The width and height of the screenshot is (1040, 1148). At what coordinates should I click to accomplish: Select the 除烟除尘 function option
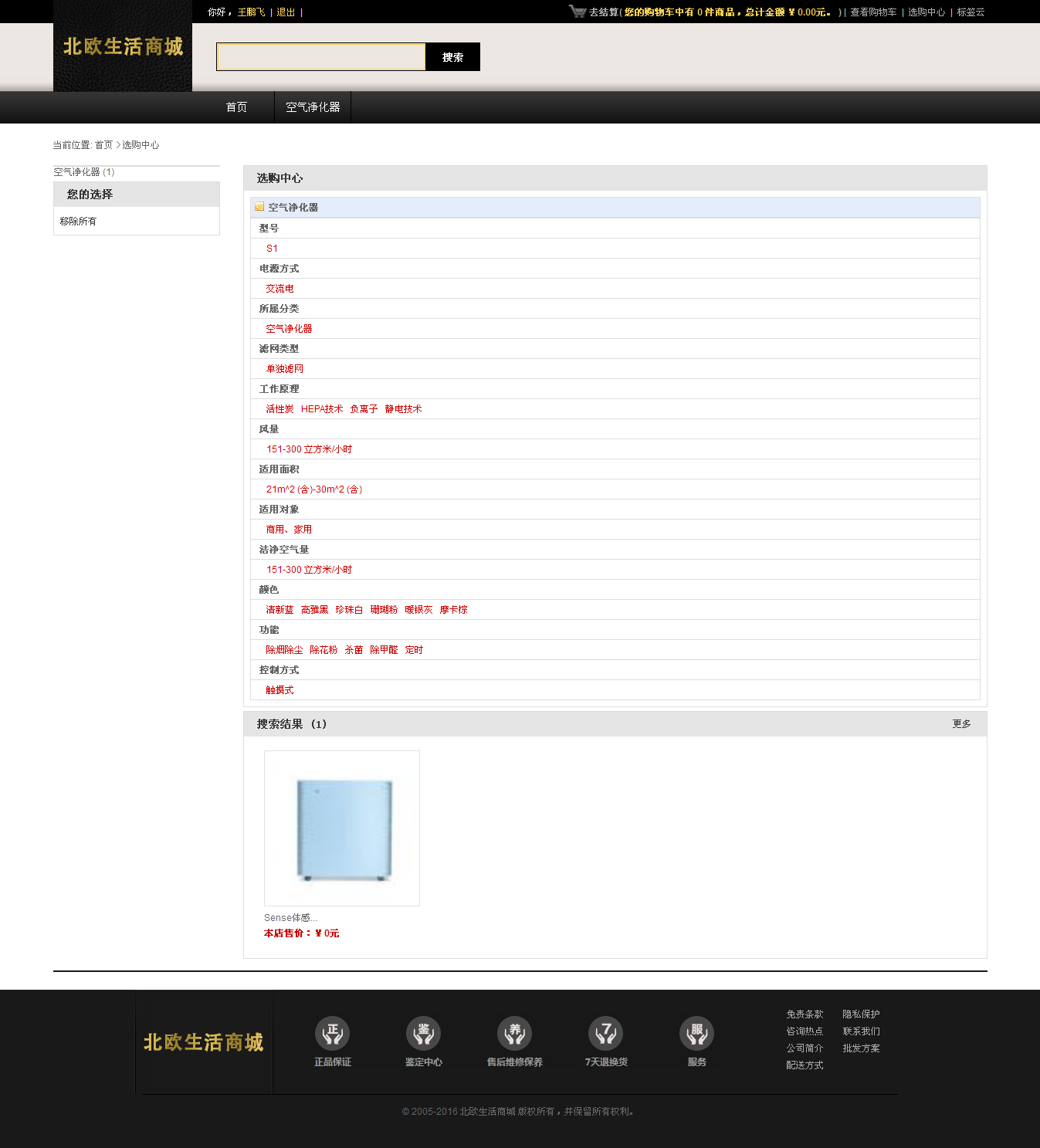tap(284, 649)
